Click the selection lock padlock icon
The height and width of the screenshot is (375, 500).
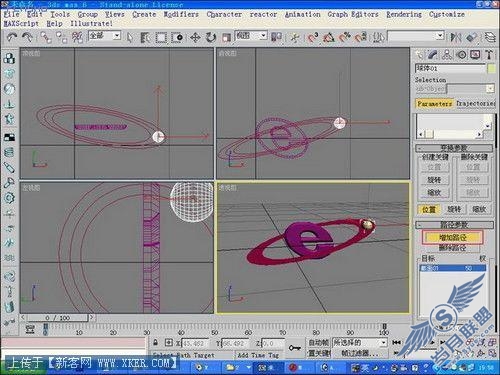pos(155,342)
